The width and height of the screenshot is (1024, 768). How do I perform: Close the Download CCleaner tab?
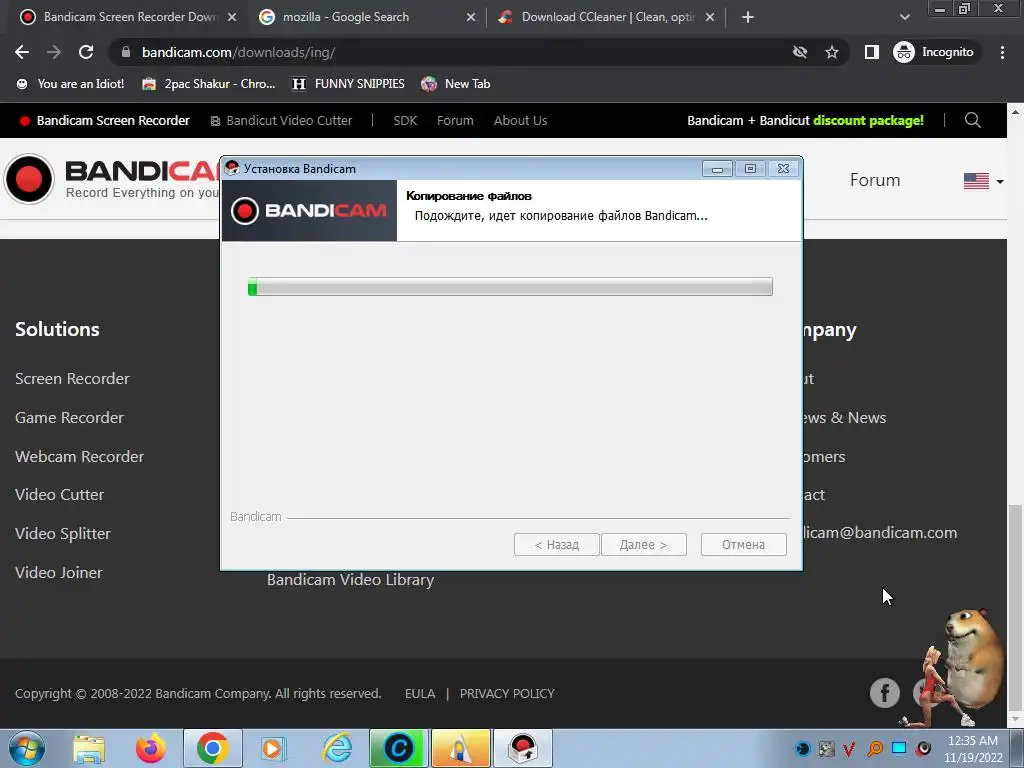(x=710, y=17)
